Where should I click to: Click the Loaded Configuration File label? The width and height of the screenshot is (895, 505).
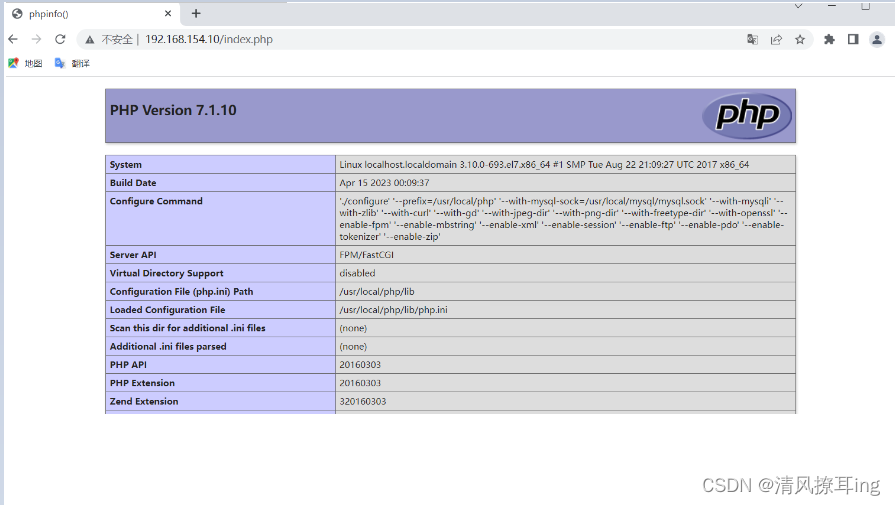coord(167,309)
